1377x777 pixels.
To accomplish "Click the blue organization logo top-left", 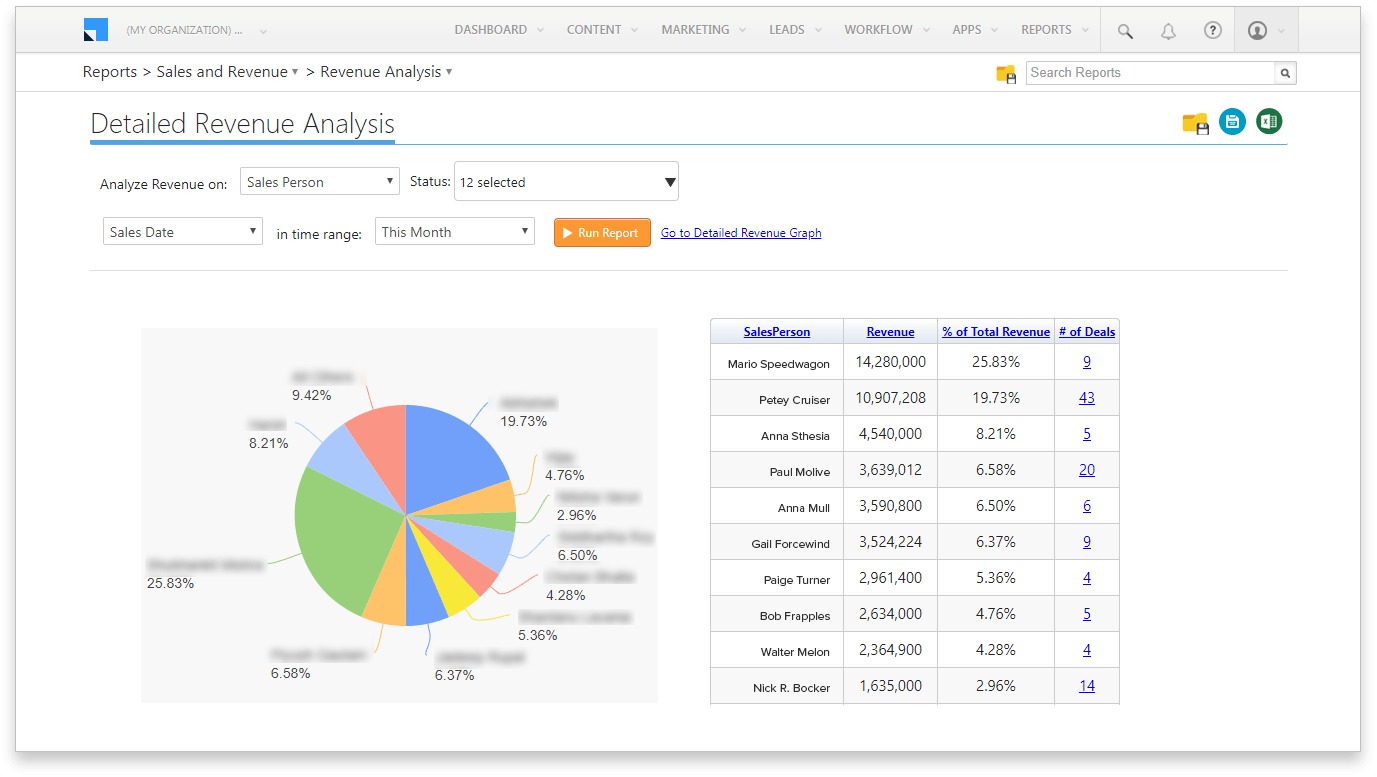I will pyautogui.click(x=96, y=29).
